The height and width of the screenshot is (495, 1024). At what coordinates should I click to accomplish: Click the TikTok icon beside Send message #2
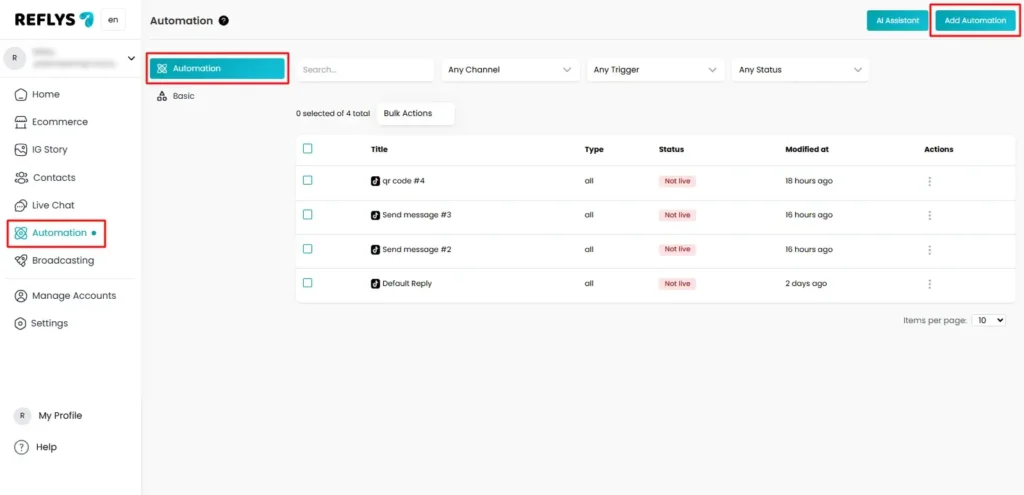click(x=376, y=249)
